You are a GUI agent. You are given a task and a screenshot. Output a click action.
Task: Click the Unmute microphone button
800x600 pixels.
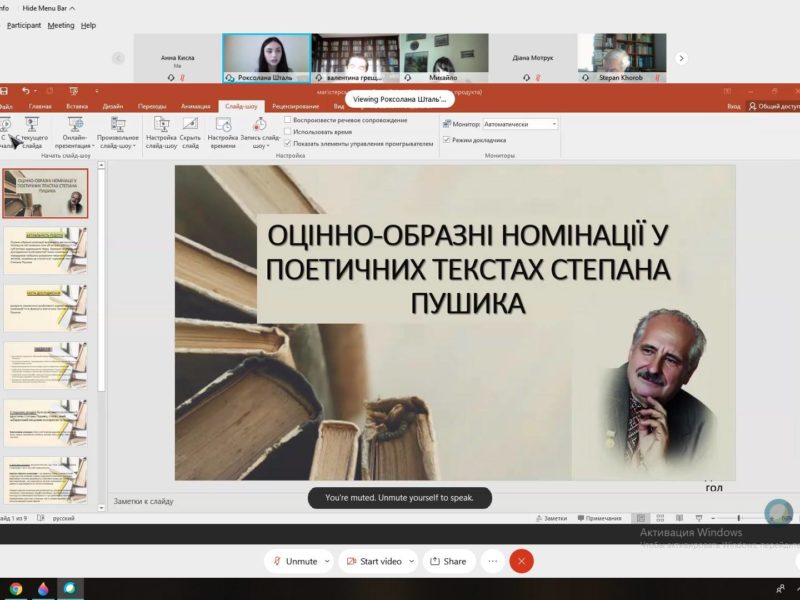click(x=294, y=561)
